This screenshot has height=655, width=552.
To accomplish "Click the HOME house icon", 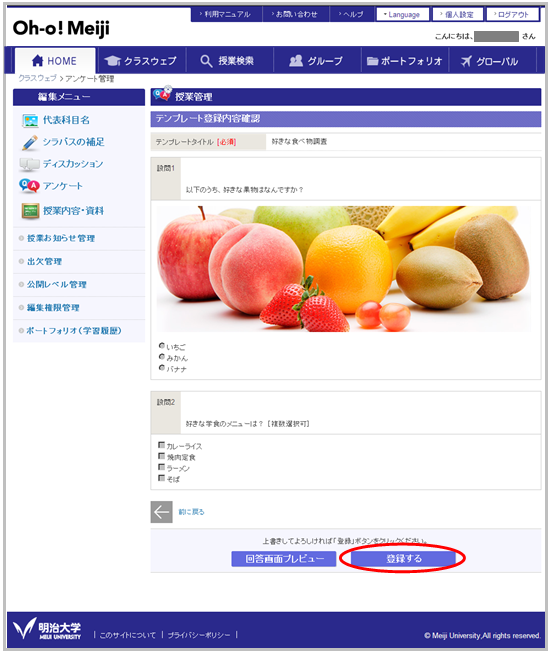I will coord(37,61).
